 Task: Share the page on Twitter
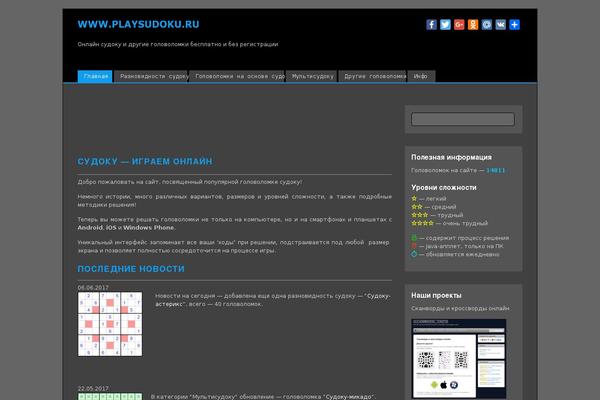click(445, 25)
